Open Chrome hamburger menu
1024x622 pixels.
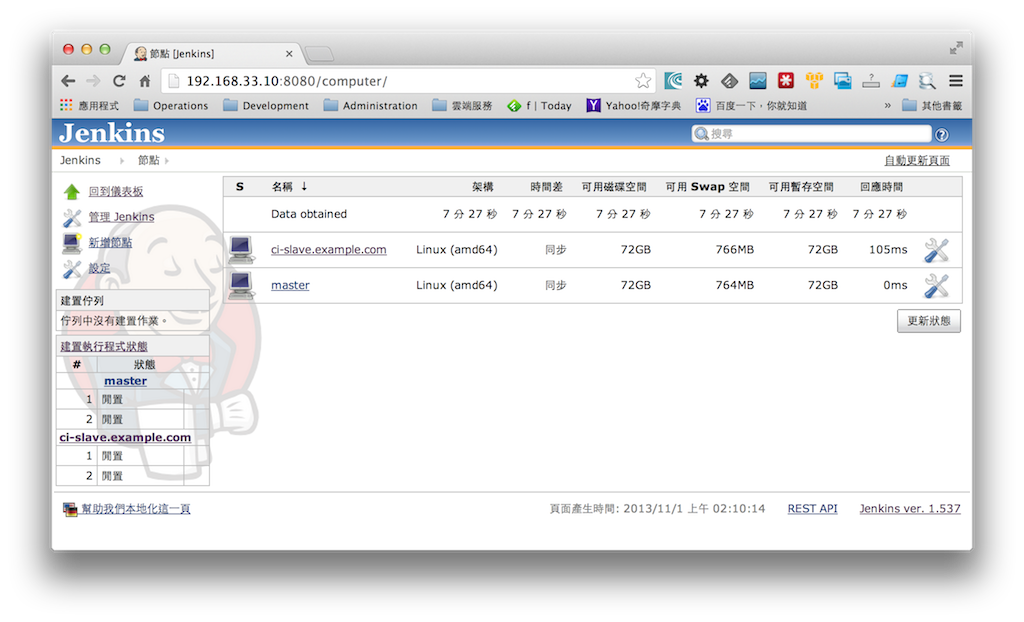coord(956,81)
